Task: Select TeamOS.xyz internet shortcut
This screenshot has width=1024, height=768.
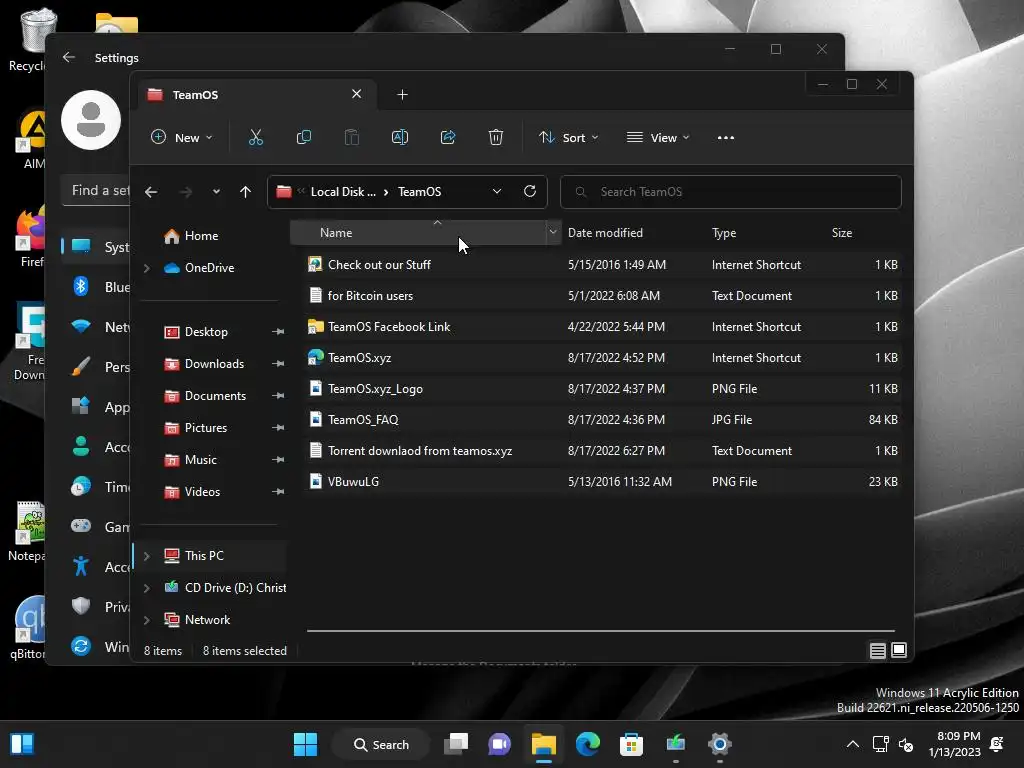Action: (601, 358)
